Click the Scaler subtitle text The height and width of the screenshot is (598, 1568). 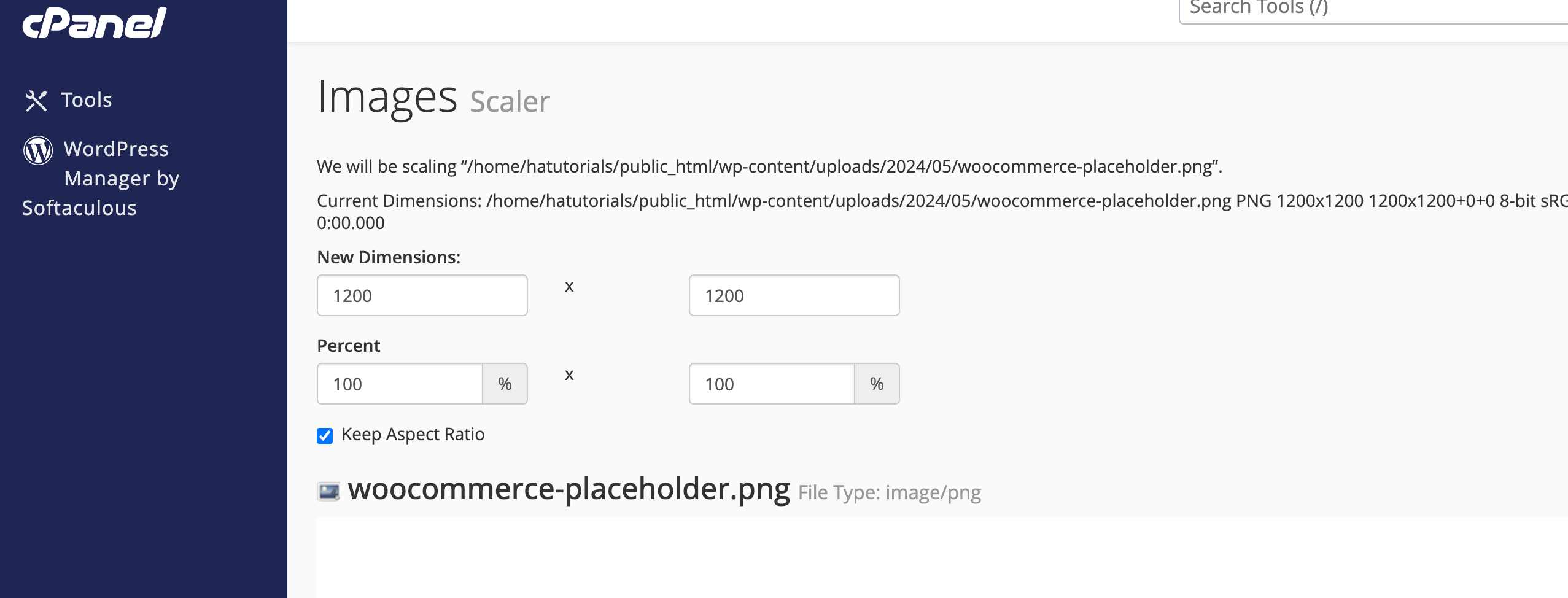510,102
